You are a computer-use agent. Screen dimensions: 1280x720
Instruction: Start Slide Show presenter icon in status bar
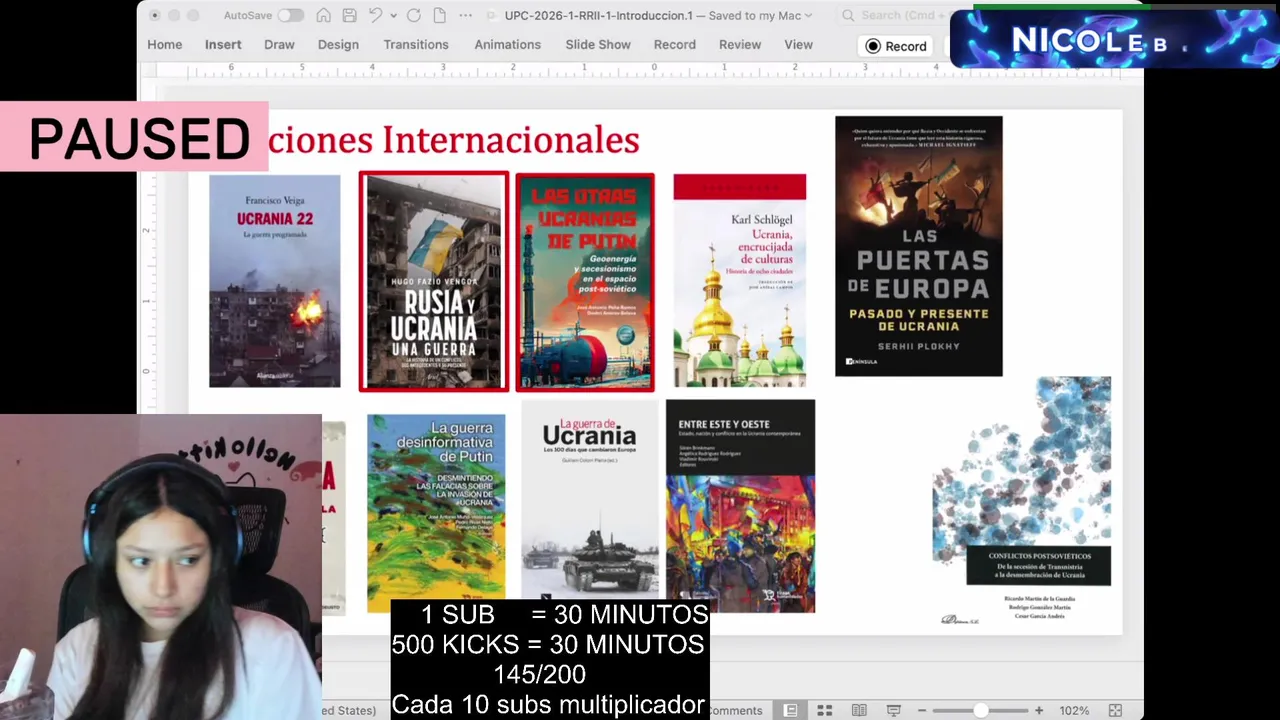[893, 710]
